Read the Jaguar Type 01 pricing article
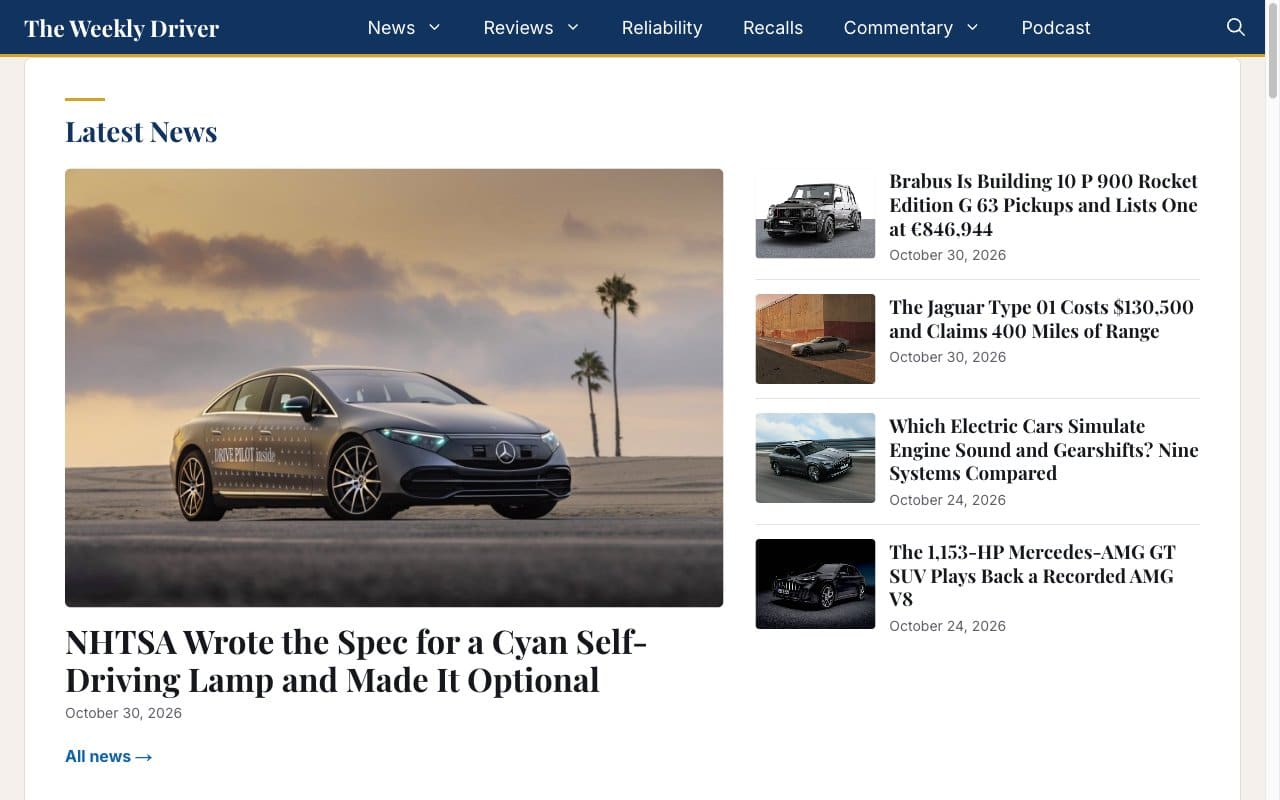This screenshot has width=1280, height=800. [1041, 319]
